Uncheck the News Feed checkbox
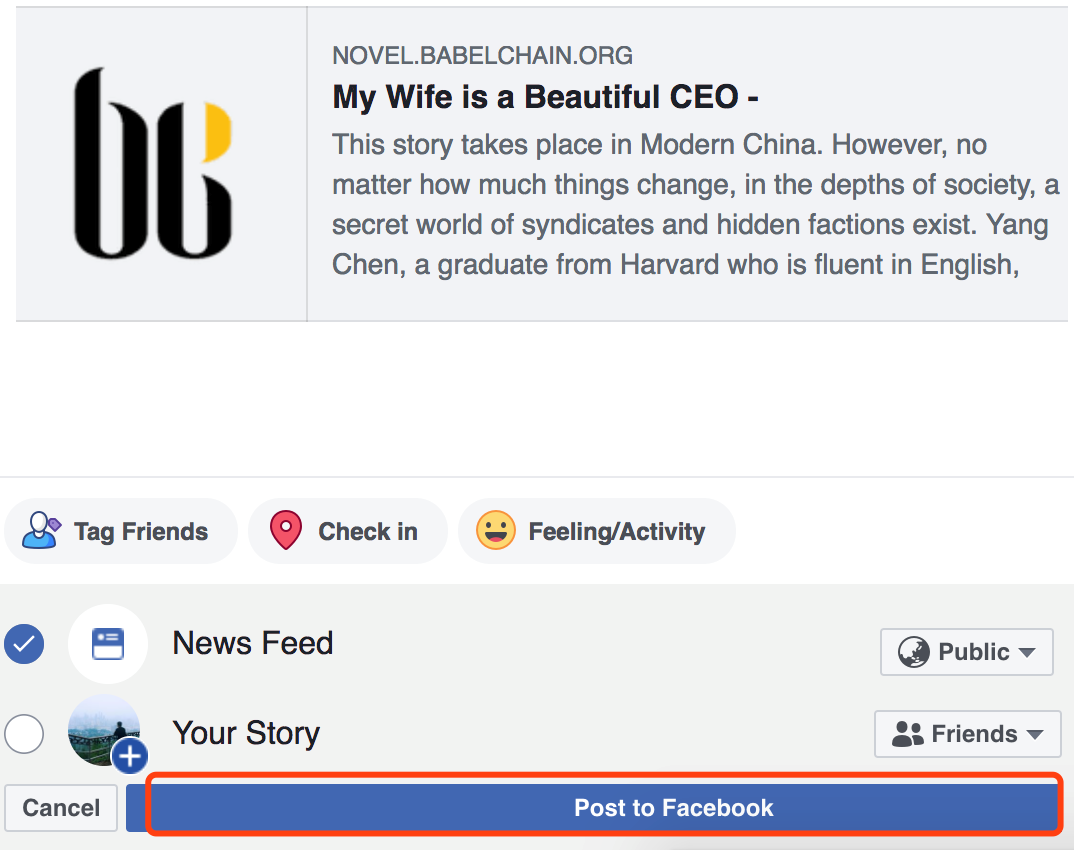 24,644
